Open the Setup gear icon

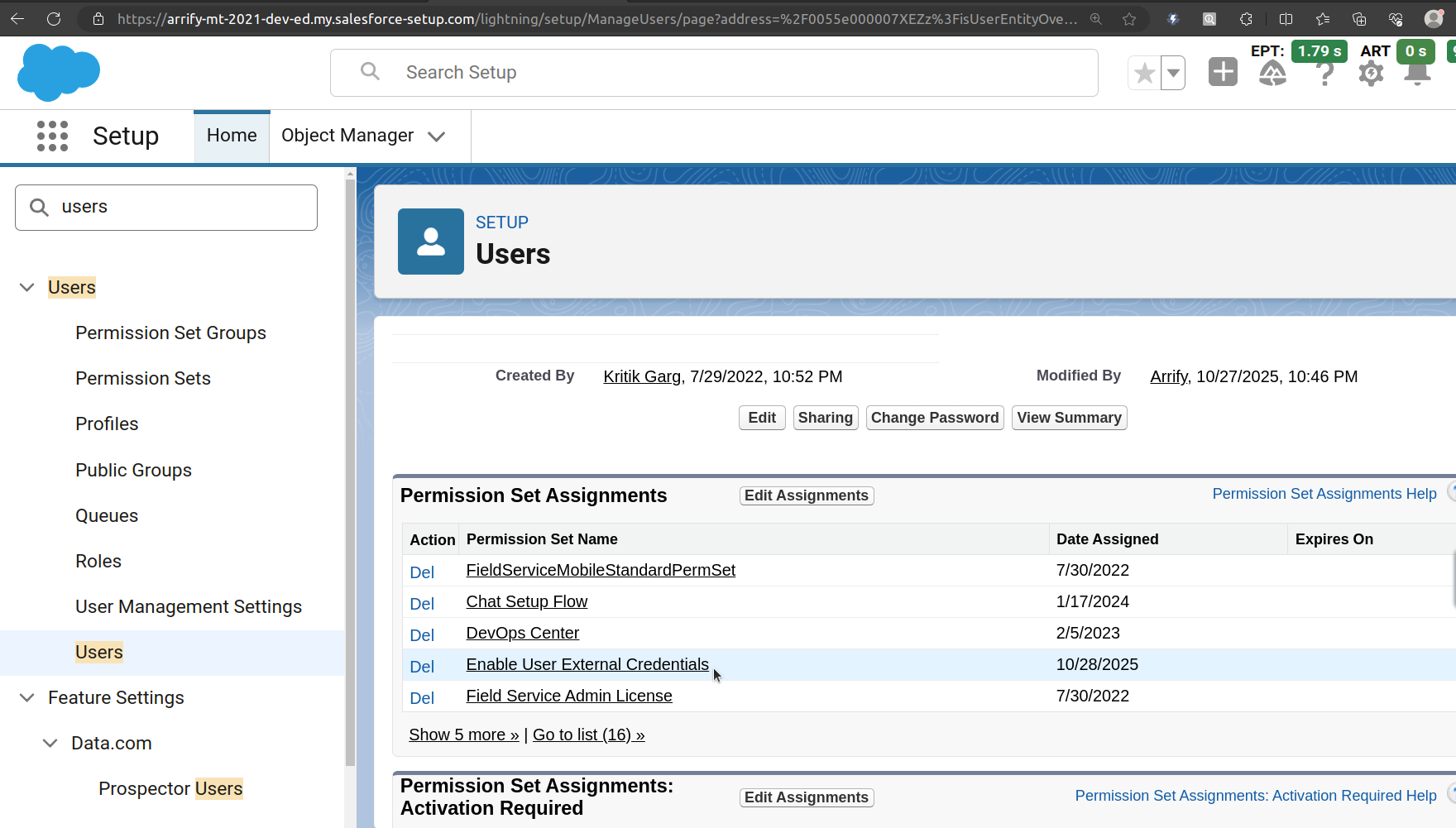[x=1371, y=73]
